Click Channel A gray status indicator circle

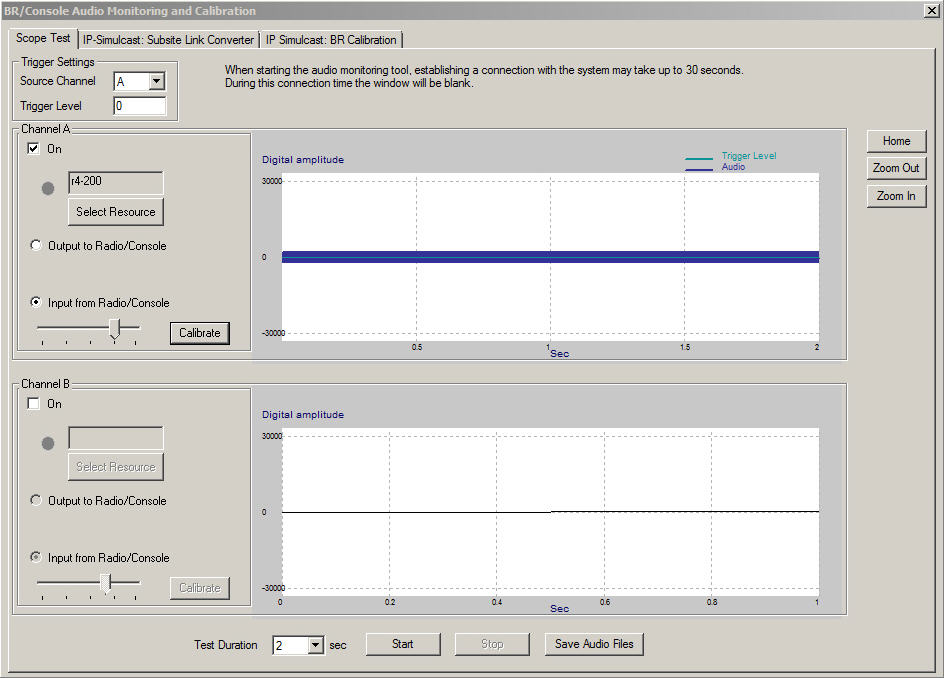point(48,188)
